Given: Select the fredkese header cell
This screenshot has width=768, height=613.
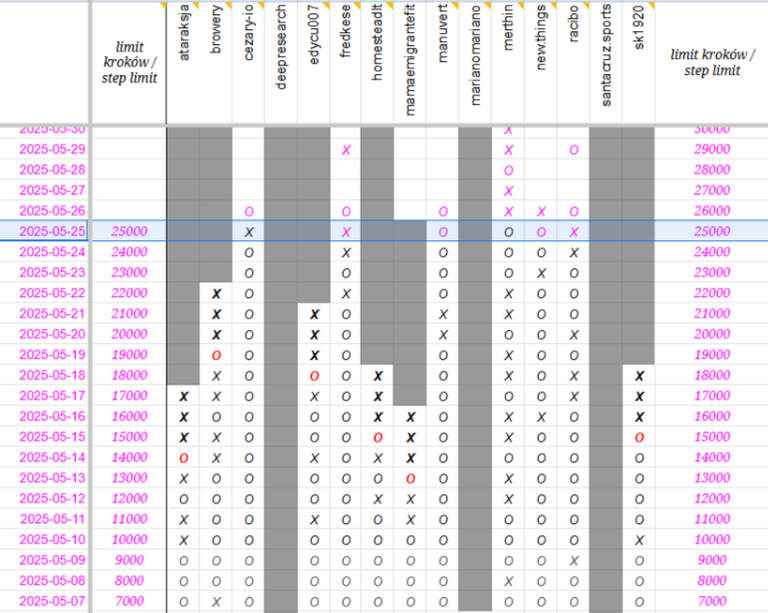Looking at the screenshot, I should [x=346, y=62].
